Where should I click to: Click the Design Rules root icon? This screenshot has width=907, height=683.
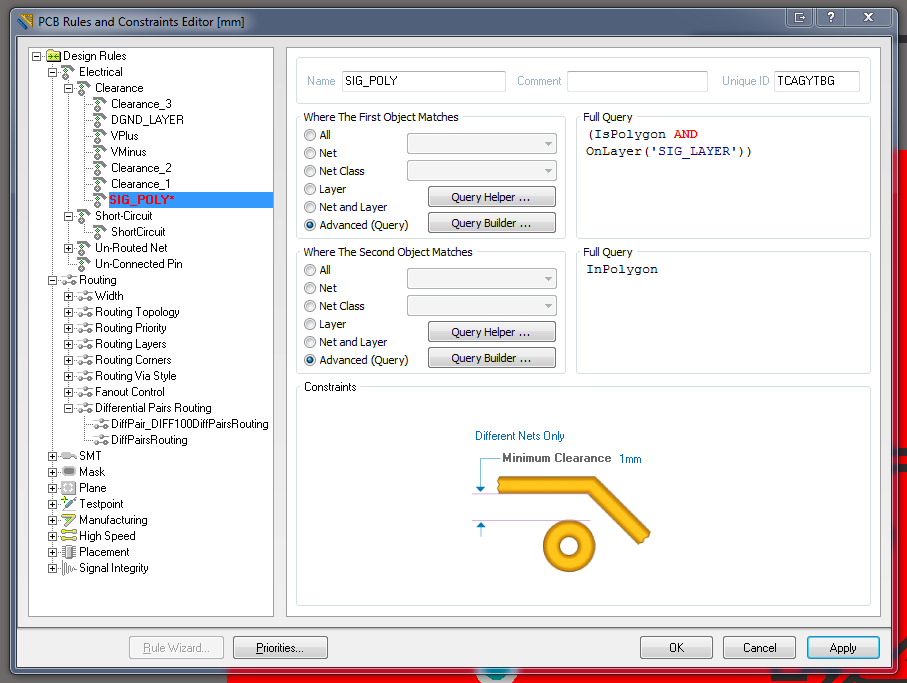(53, 56)
